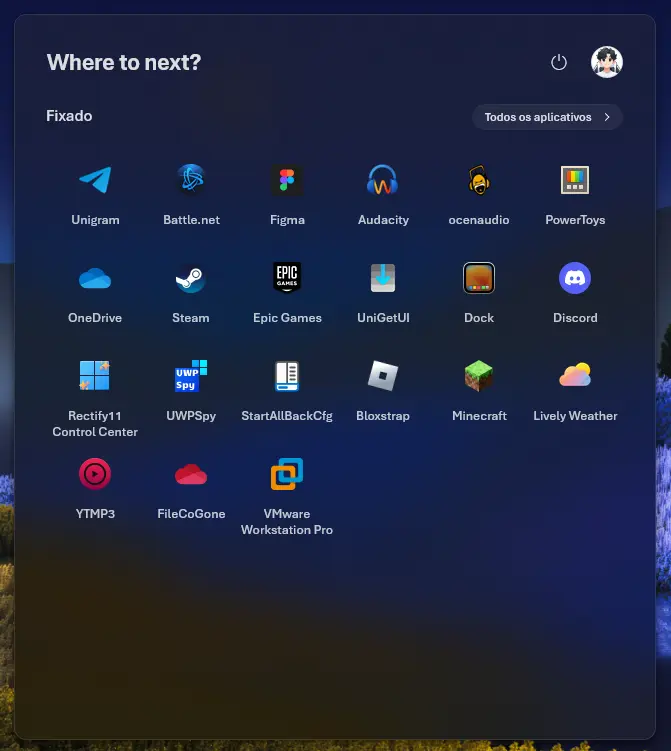Launch Discord icon
This screenshot has height=751, width=671.
(x=575, y=278)
